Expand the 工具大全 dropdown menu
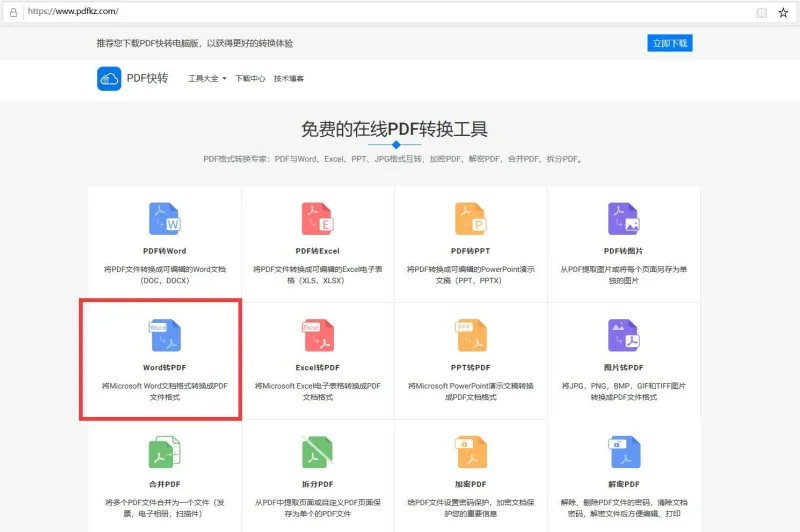Screen dimensions: 800x532 coord(207,79)
